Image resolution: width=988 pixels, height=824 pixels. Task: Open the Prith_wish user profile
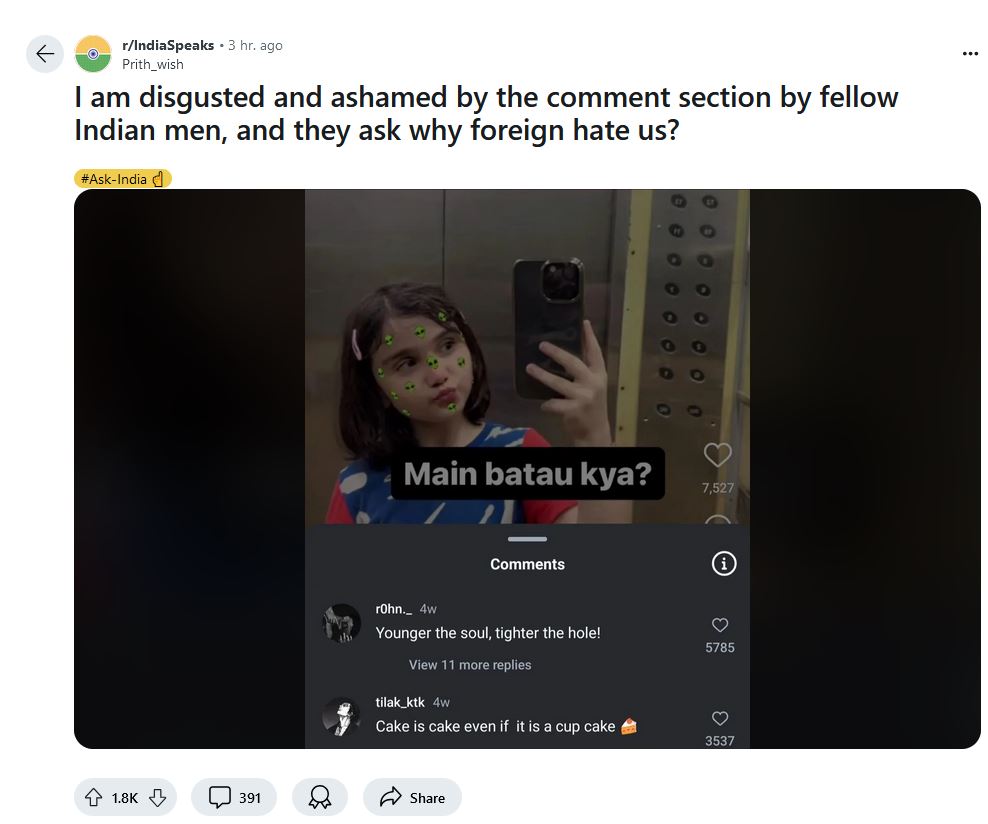pos(152,64)
